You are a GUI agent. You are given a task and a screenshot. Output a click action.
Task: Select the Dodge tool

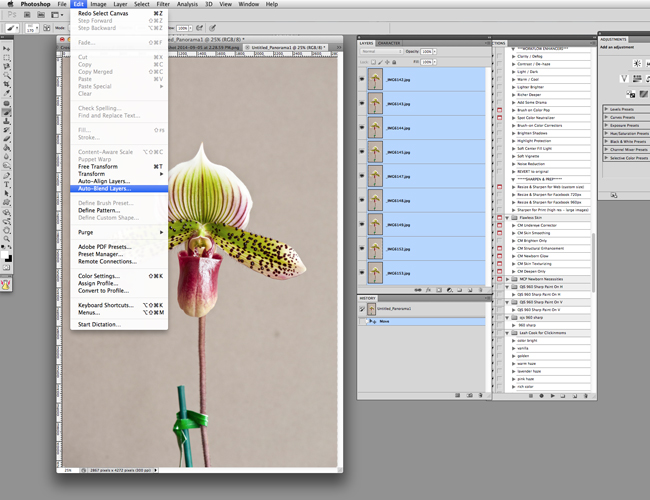click(x=7, y=165)
